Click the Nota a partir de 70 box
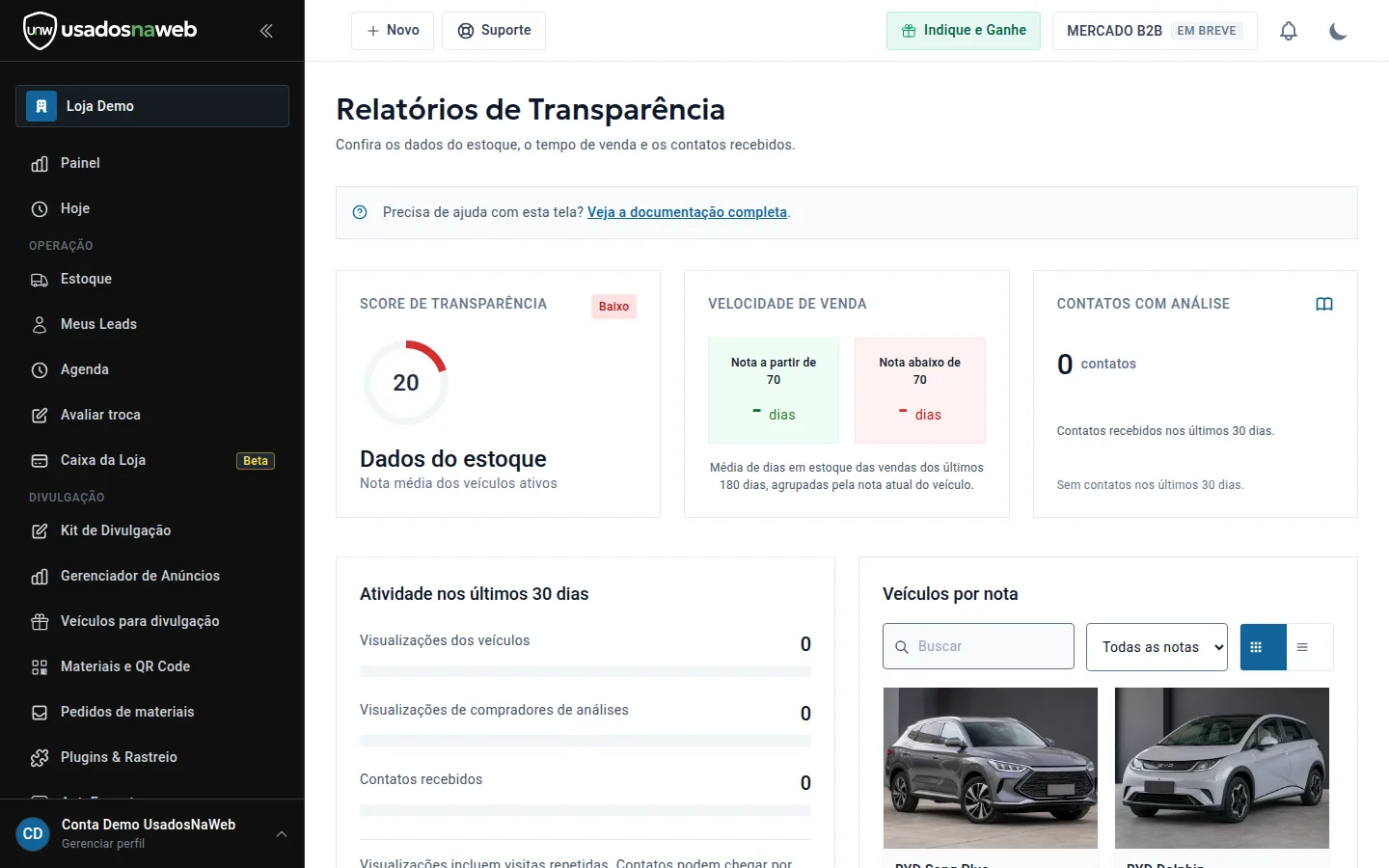Viewport: 1389px width, 868px height. point(774,390)
